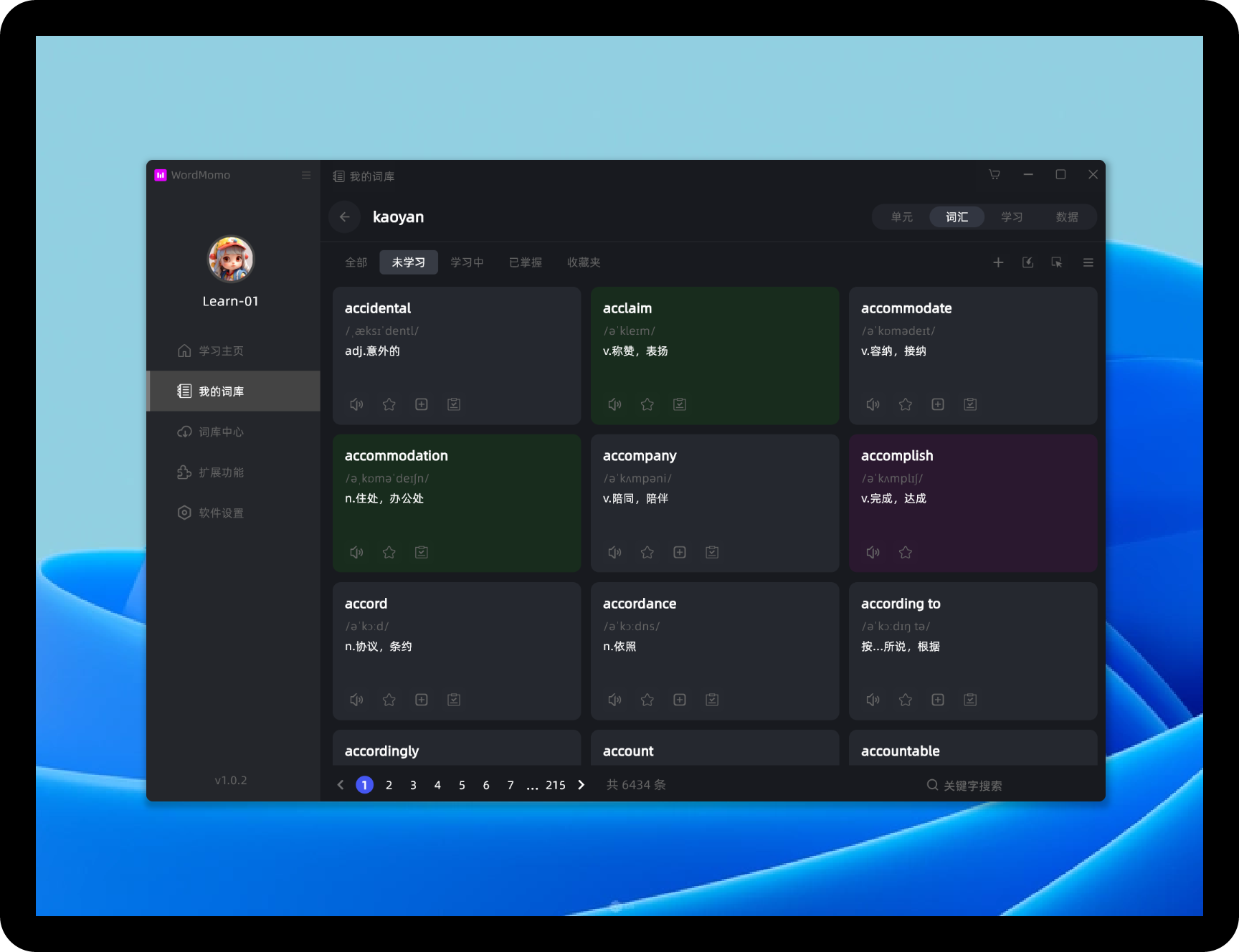Mark accordance as favorite with star
1239x952 pixels.
647,700
